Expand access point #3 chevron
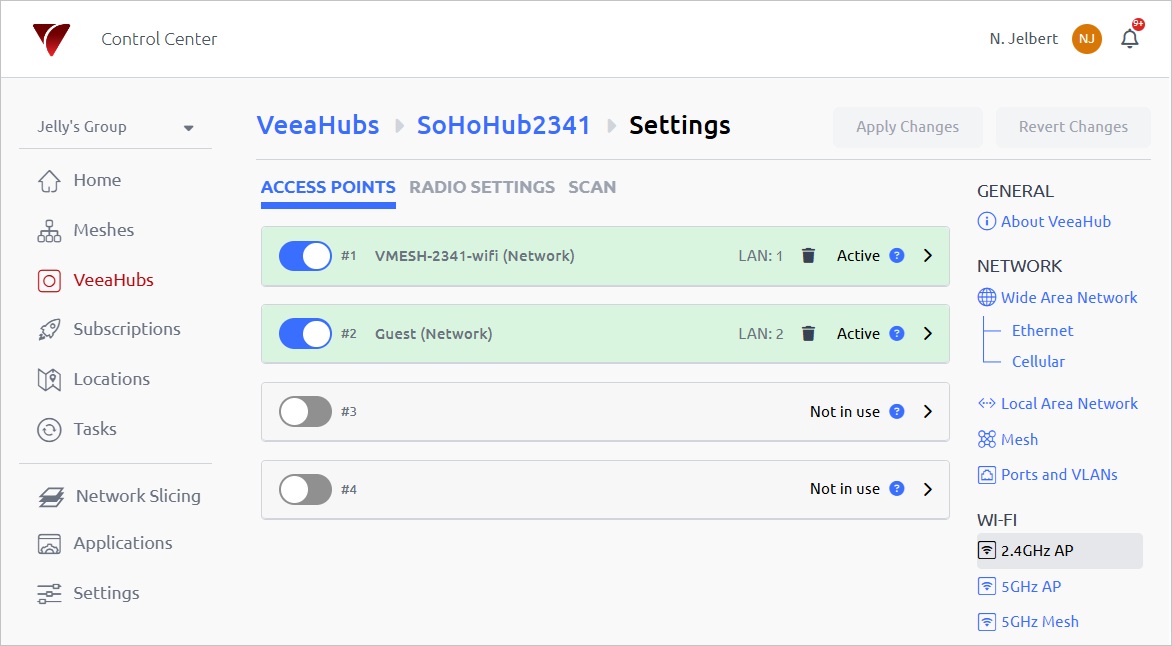The width and height of the screenshot is (1172, 646). pos(928,411)
